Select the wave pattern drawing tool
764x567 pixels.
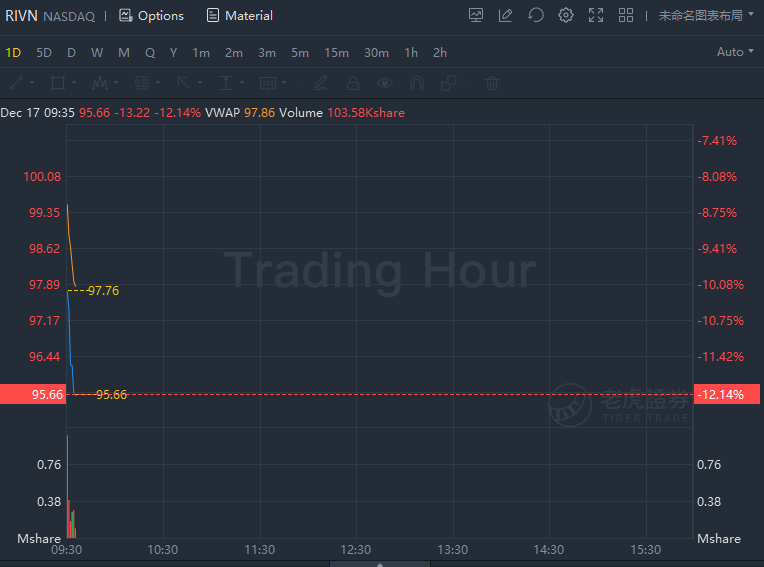[100, 83]
